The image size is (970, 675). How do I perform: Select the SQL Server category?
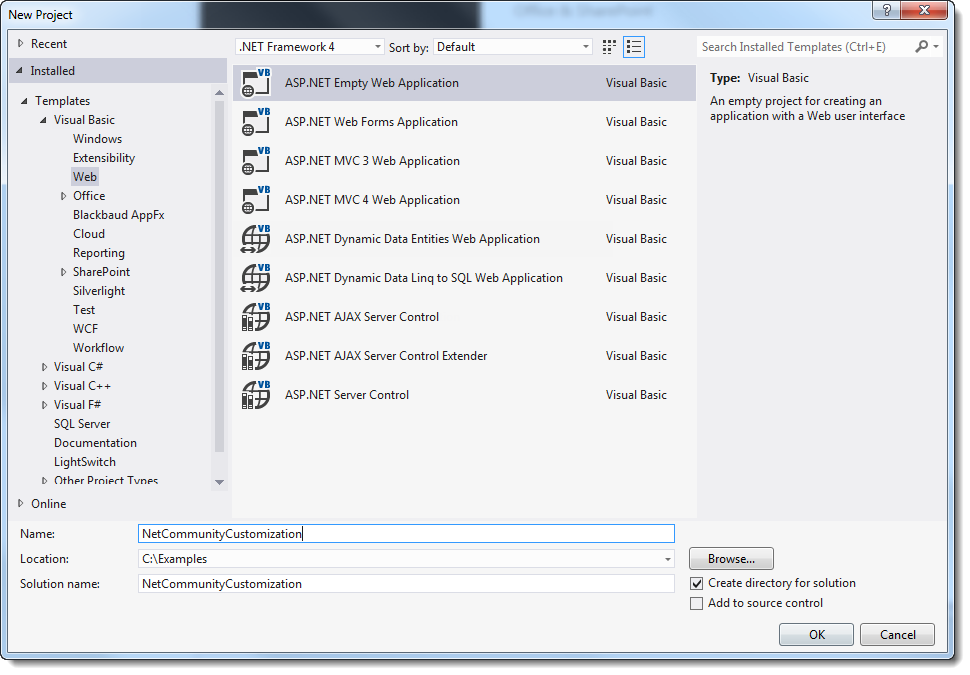point(82,424)
